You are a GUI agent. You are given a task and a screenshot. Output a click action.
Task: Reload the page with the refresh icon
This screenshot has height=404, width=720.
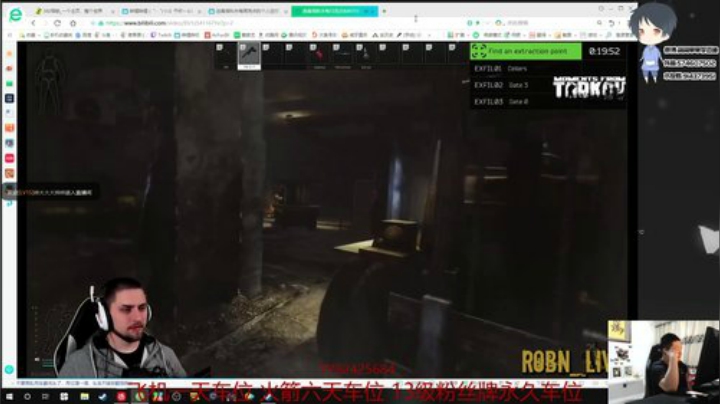[57, 23]
